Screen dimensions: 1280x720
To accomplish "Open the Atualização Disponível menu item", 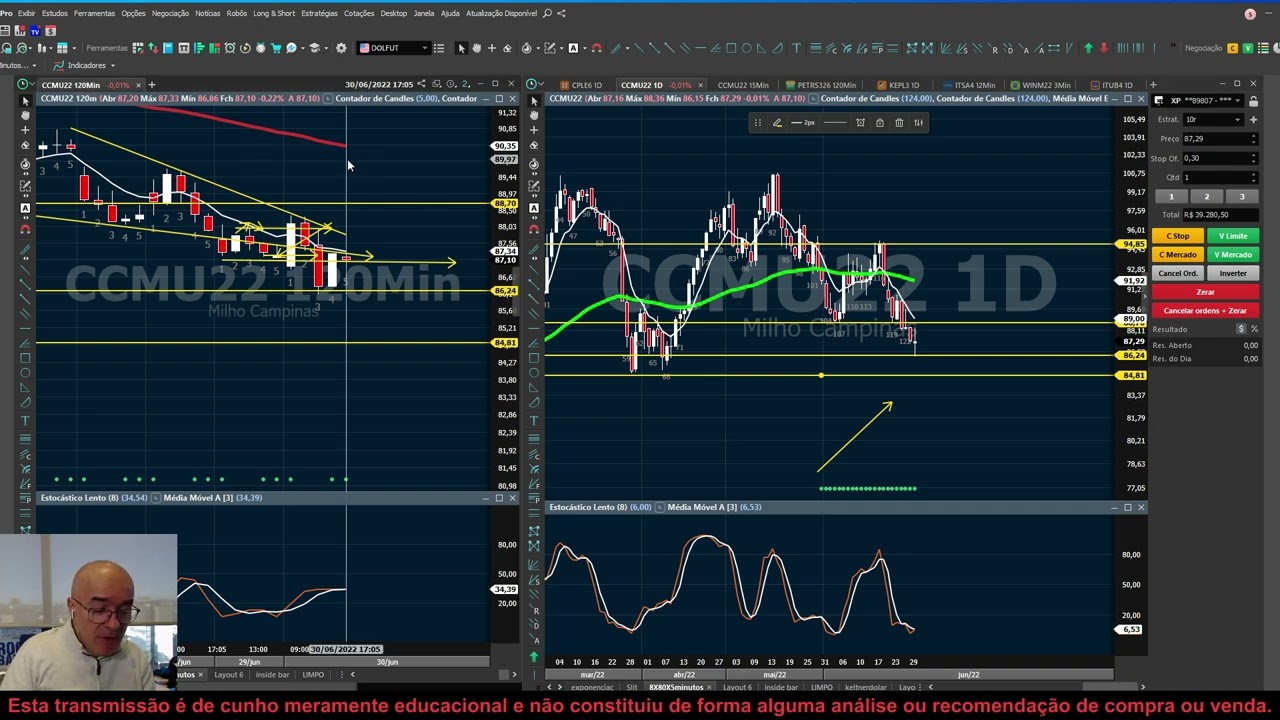I will [x=501, y=13].
